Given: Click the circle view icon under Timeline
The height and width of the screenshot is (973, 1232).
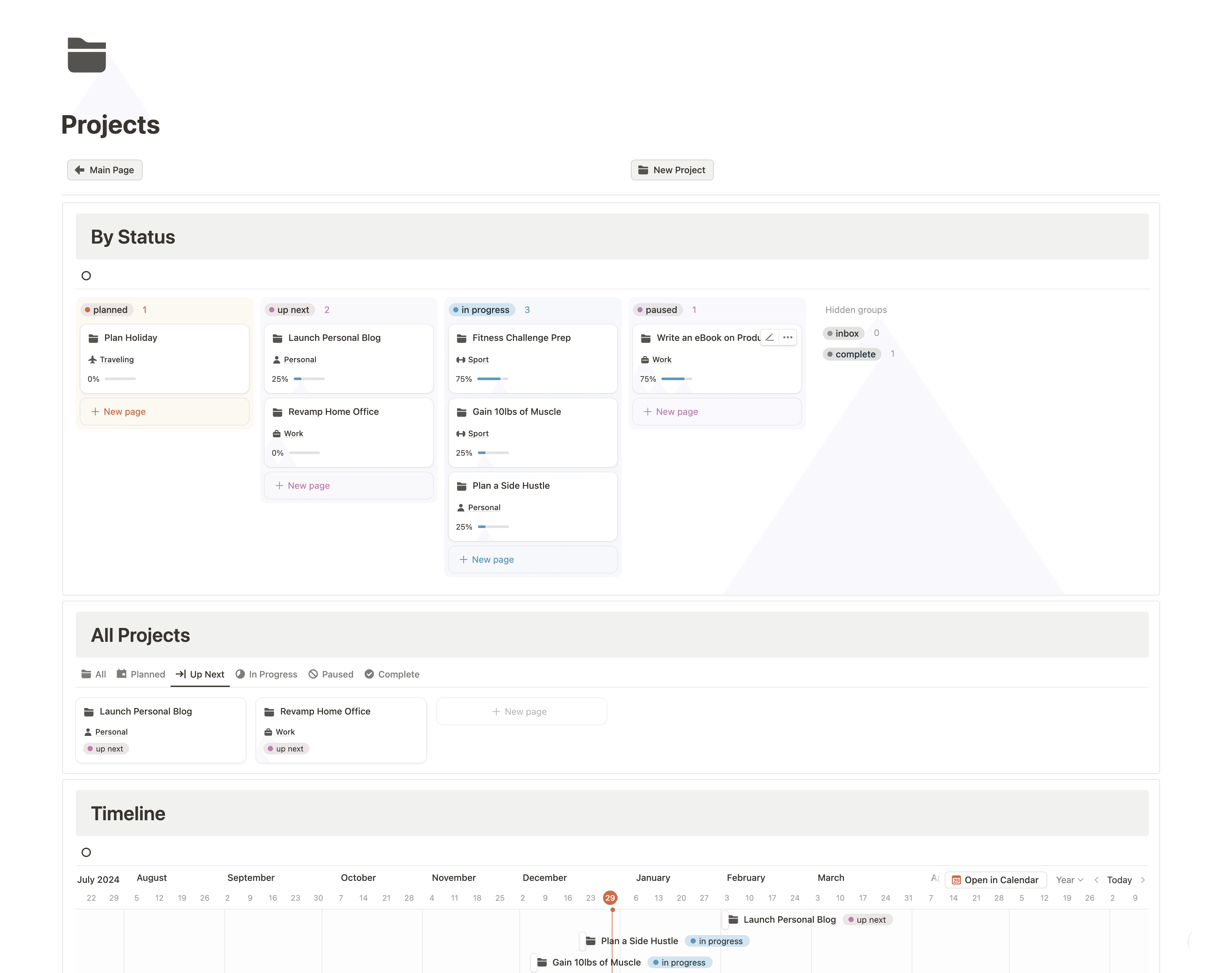Looking at the screenshot, I should 86,852.
